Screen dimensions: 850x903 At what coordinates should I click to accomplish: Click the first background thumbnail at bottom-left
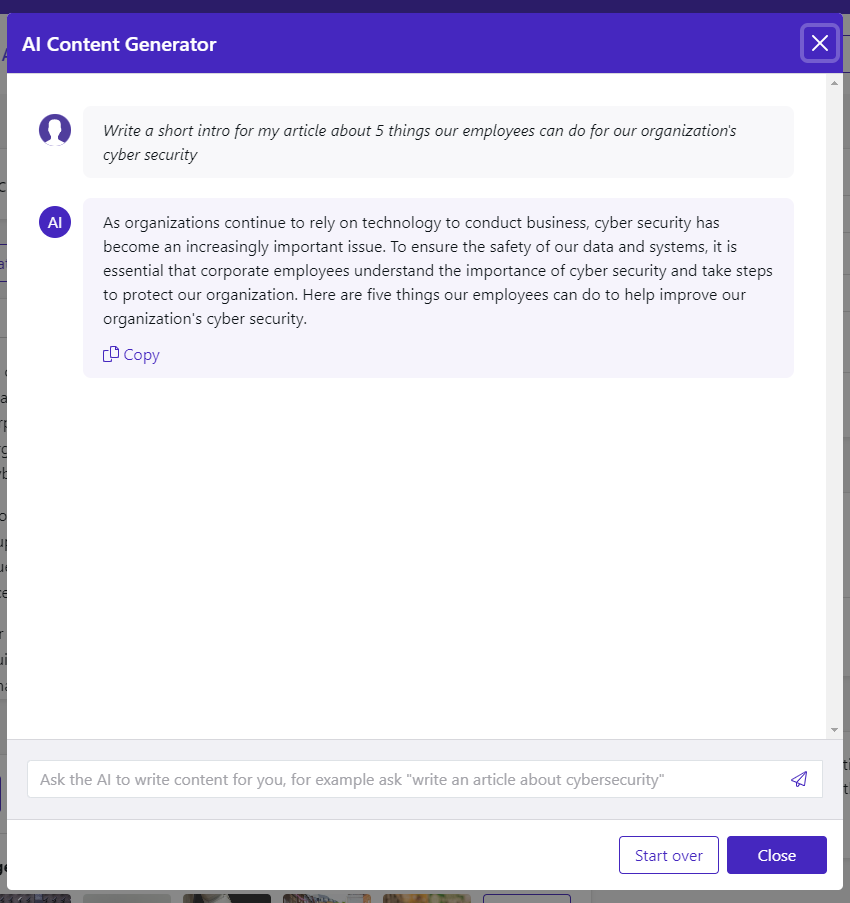[40, 898]
